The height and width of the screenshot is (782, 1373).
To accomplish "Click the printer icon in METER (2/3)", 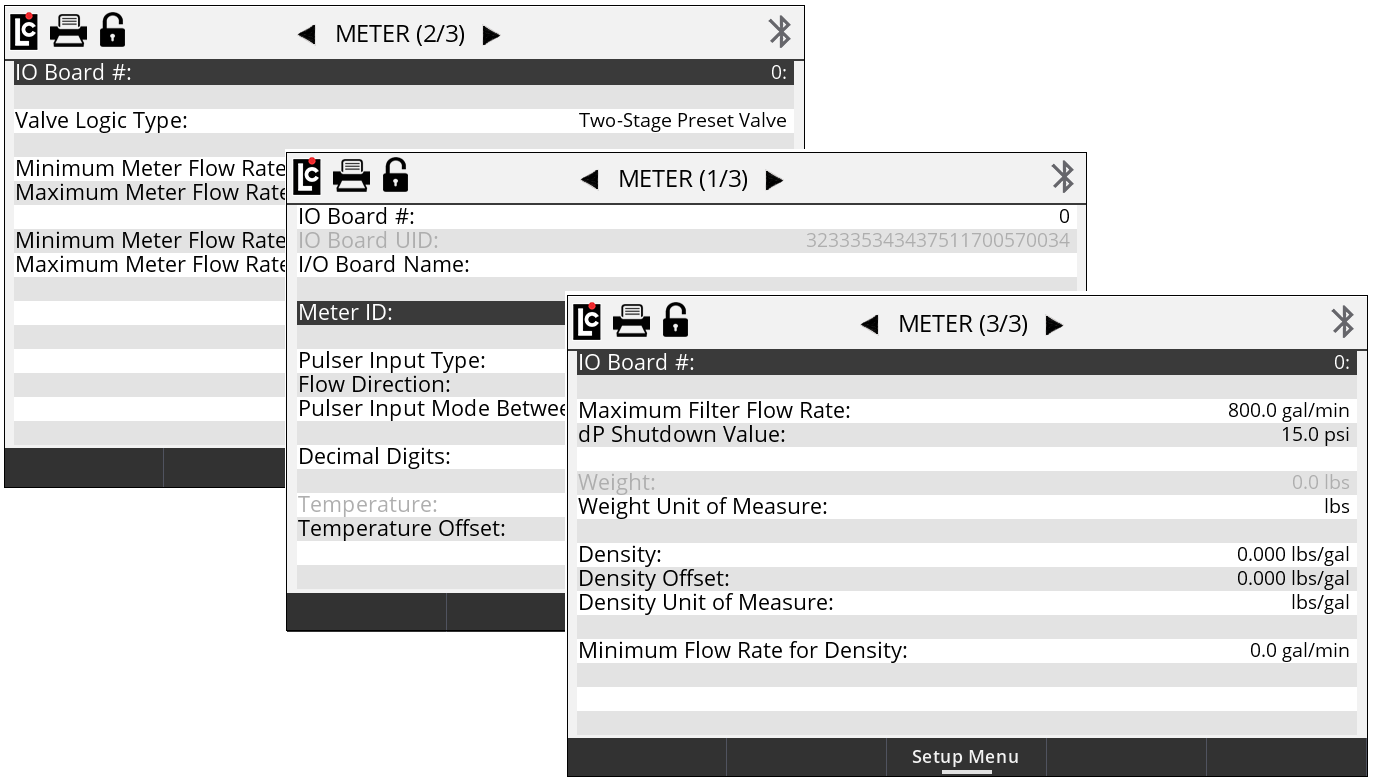I will [69, 32].
